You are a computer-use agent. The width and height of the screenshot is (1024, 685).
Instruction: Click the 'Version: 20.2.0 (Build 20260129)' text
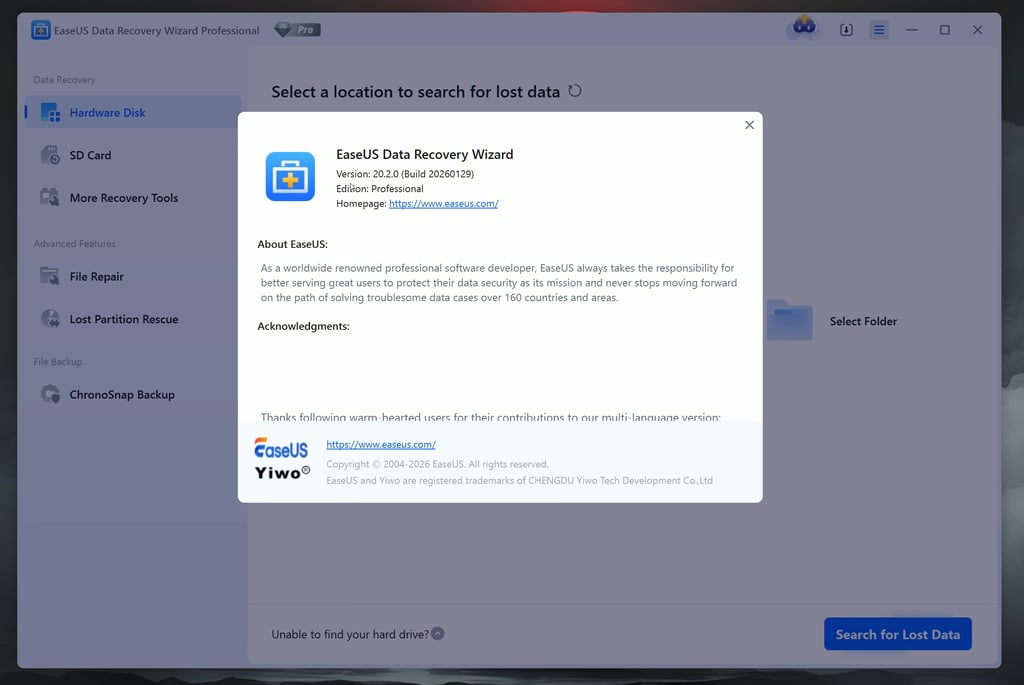pyautogui.click(x=405, y=174)
